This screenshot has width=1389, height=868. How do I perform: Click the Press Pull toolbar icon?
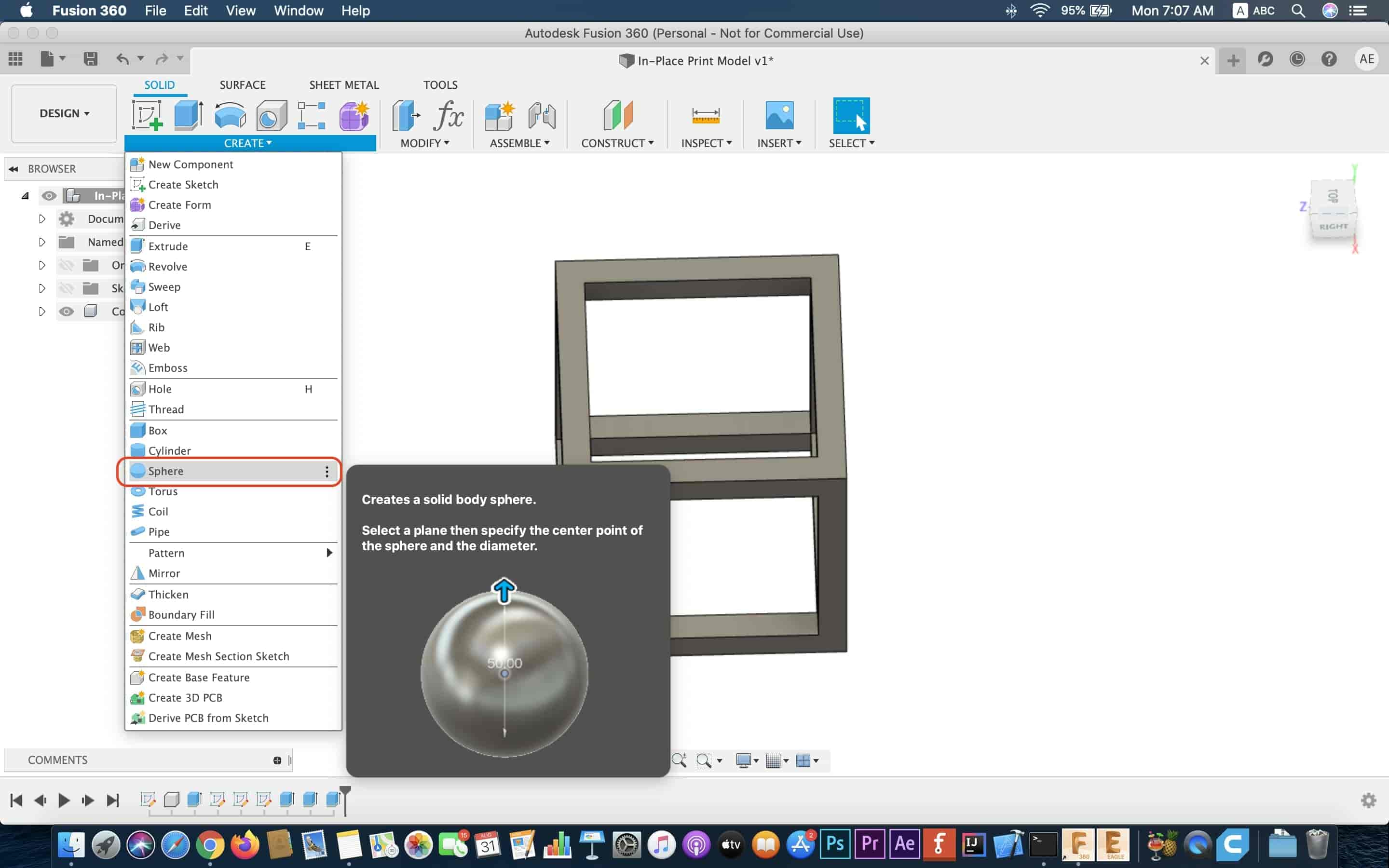pyautogui.click(x=406, y=115)
